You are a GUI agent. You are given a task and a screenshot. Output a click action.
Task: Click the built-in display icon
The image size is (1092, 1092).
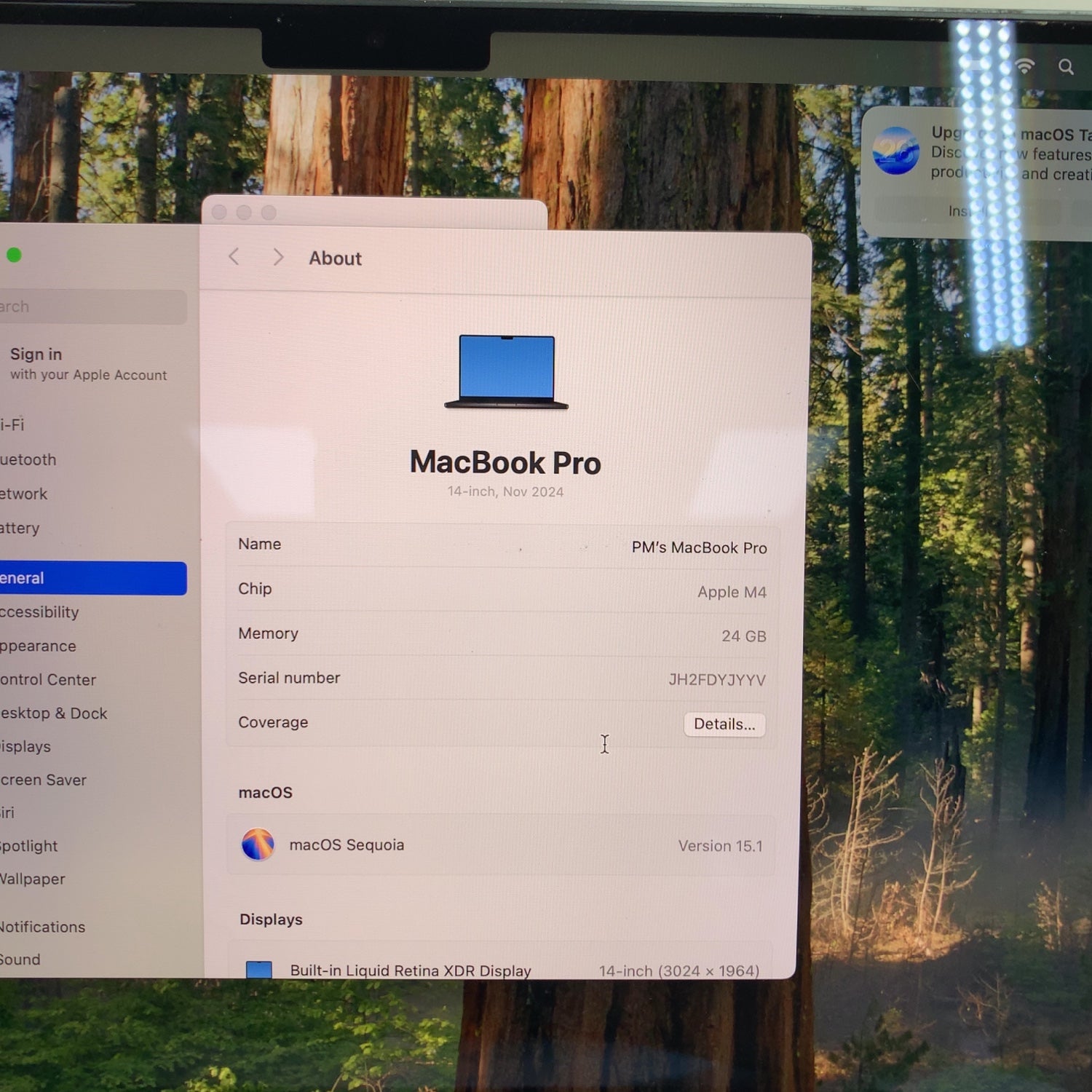[x=258, y=969]
